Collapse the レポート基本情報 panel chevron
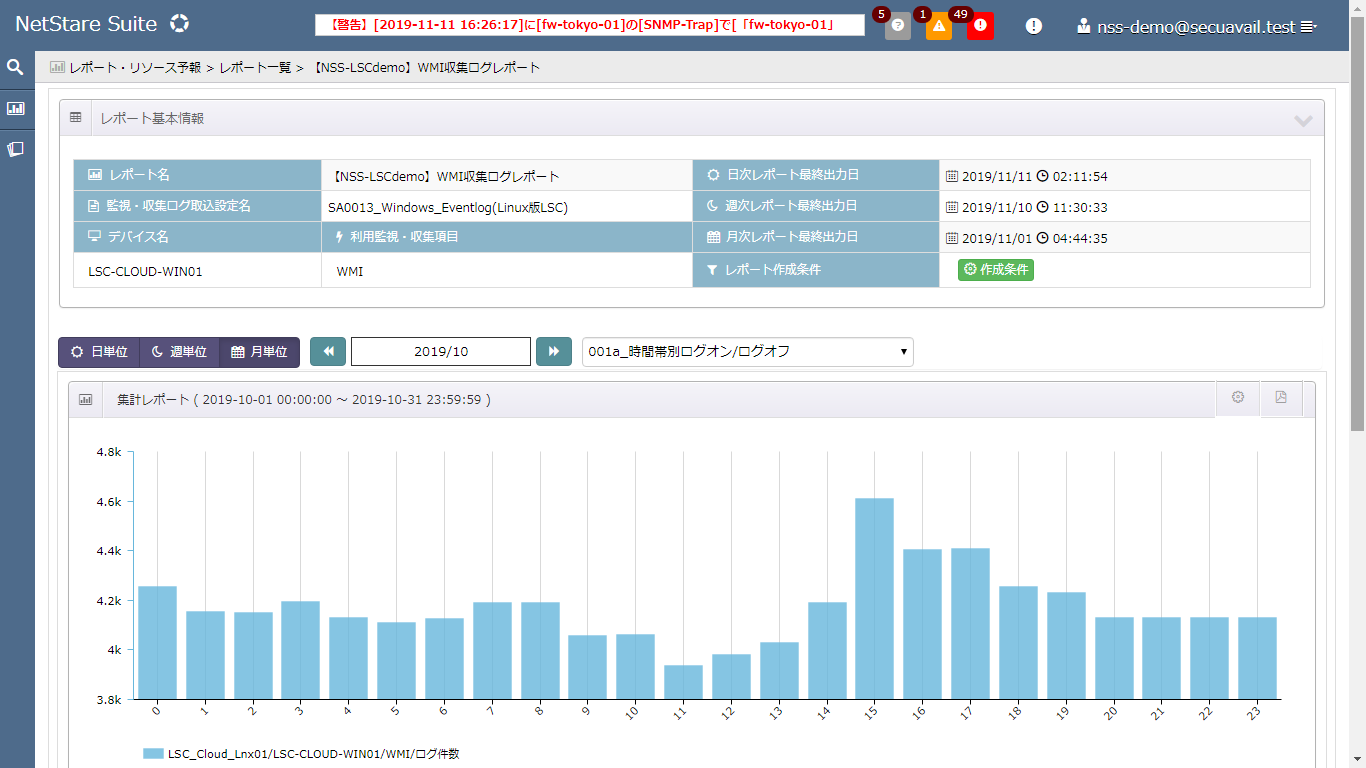Image resolution: width=1366 pixels, height=768 pixels. tap(1303, 120)
